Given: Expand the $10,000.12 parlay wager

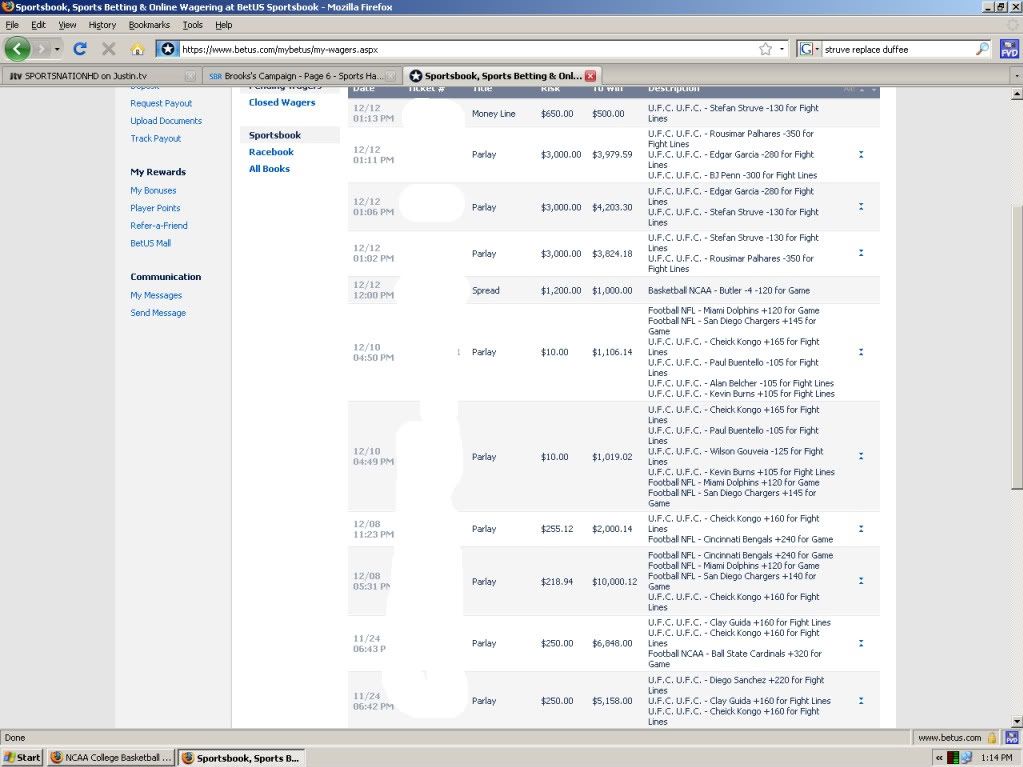Looking at the screenshot, I should click(861, 580).
